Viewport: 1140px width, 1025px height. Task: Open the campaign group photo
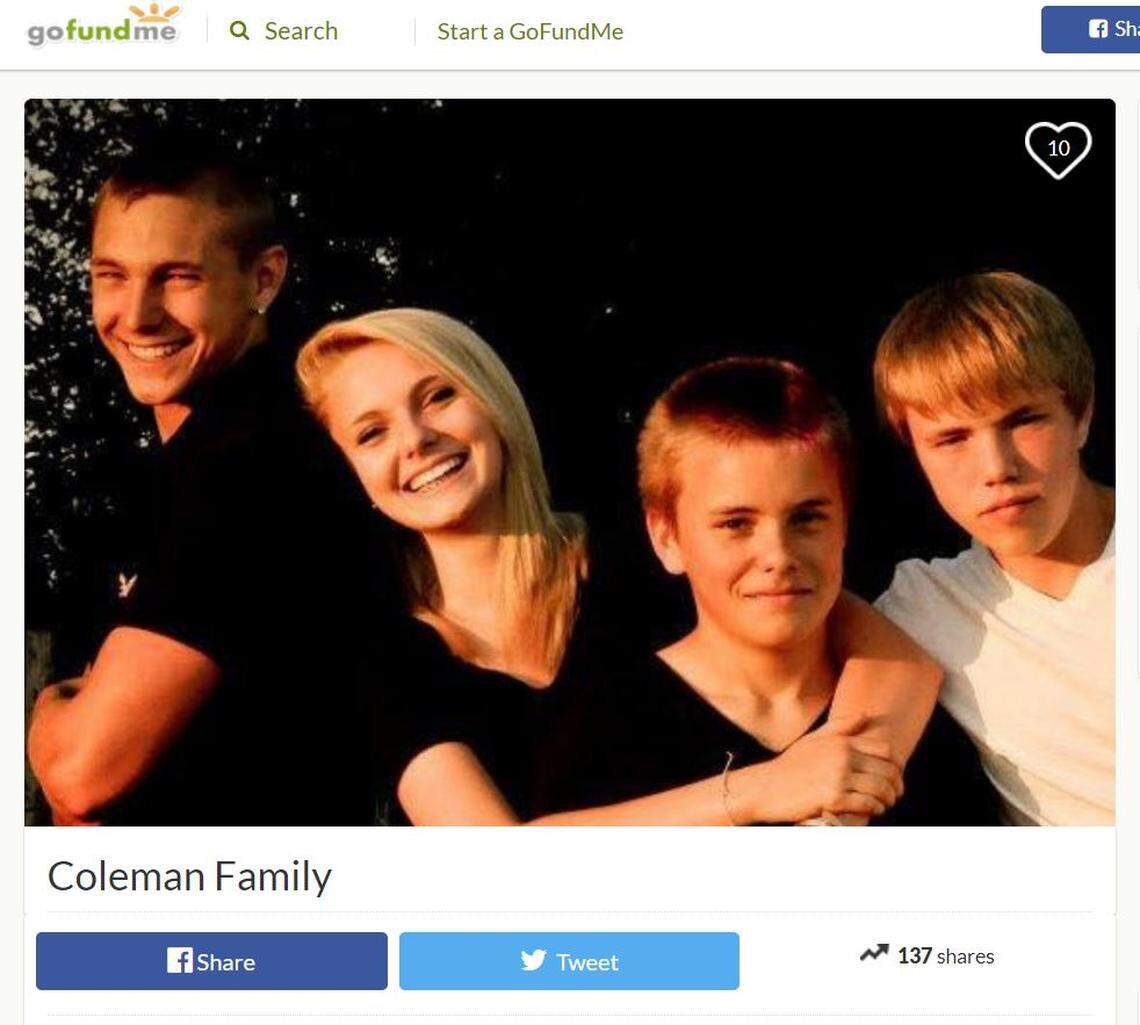[570, 462]
